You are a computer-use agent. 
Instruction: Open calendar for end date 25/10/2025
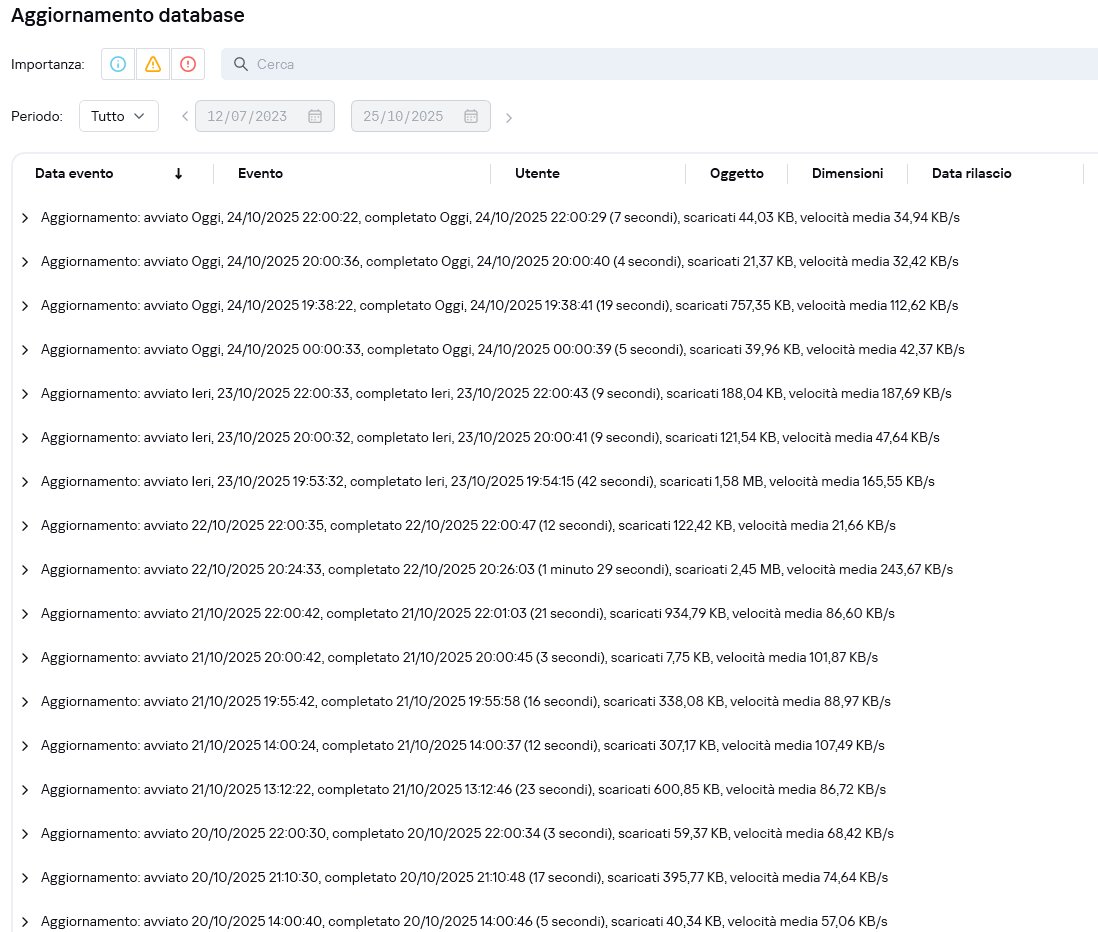coord(470,116)
